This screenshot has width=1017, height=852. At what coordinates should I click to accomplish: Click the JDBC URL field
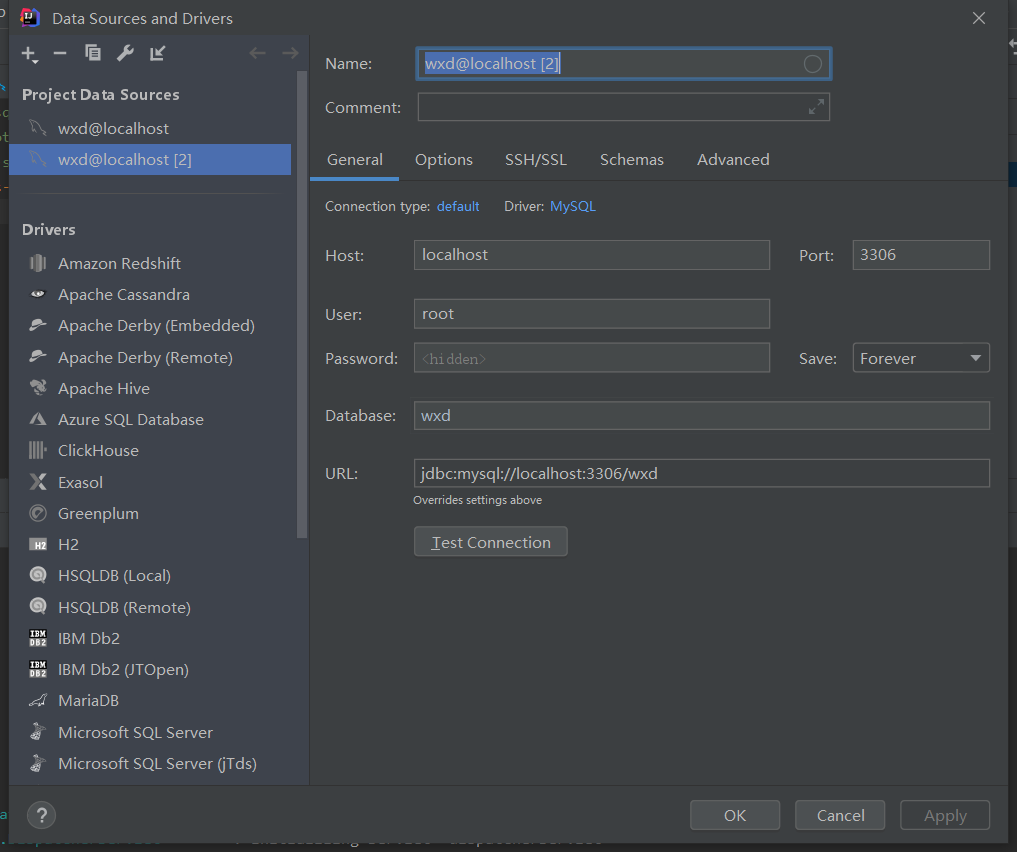(702, 473)
